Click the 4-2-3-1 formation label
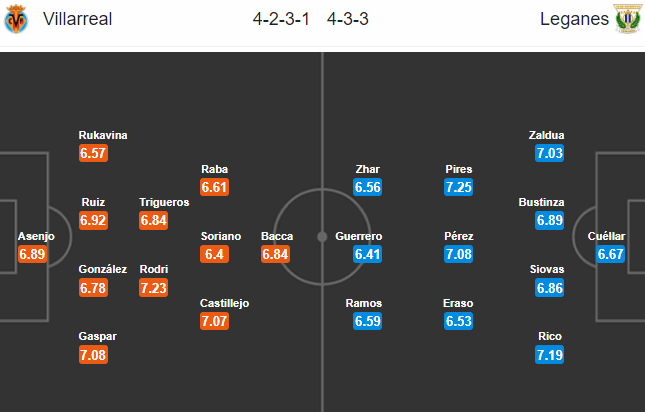 [283, 19]
